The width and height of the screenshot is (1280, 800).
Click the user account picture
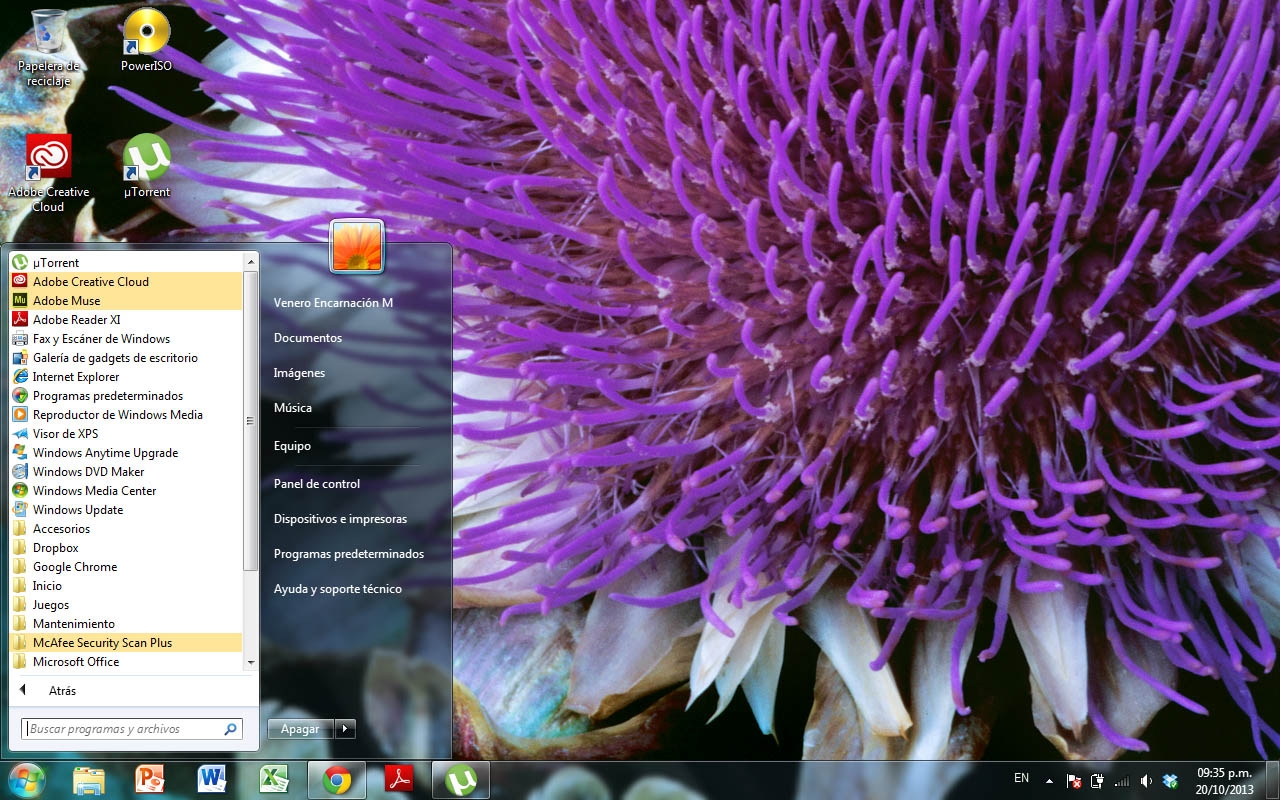(x=357, y=246)
